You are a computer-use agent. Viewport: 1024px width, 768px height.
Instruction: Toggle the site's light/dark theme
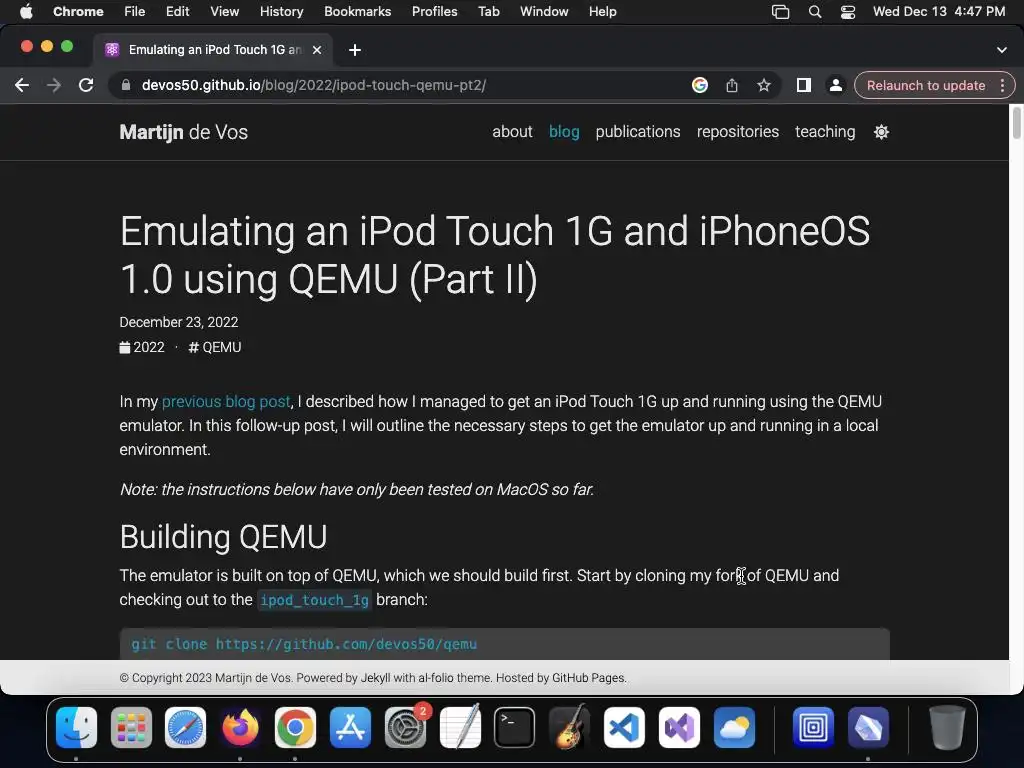click(881, 132)
